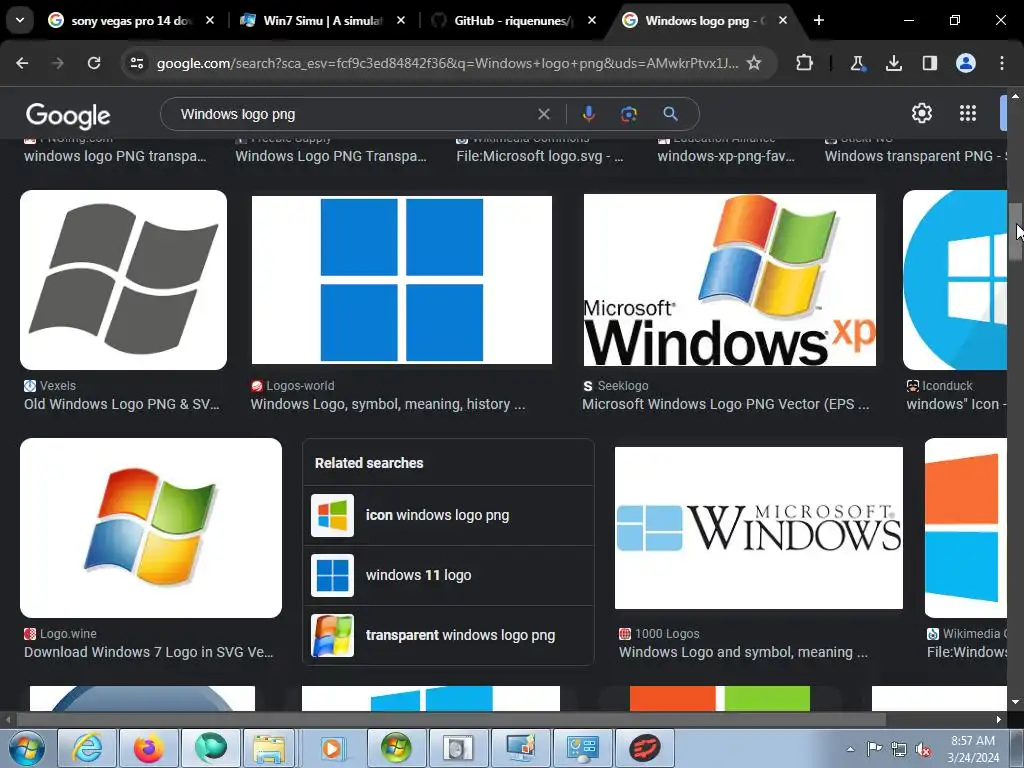Submit search with magnifying glass icon
The height and width of the screenshot is (768, 1024).
670,114
